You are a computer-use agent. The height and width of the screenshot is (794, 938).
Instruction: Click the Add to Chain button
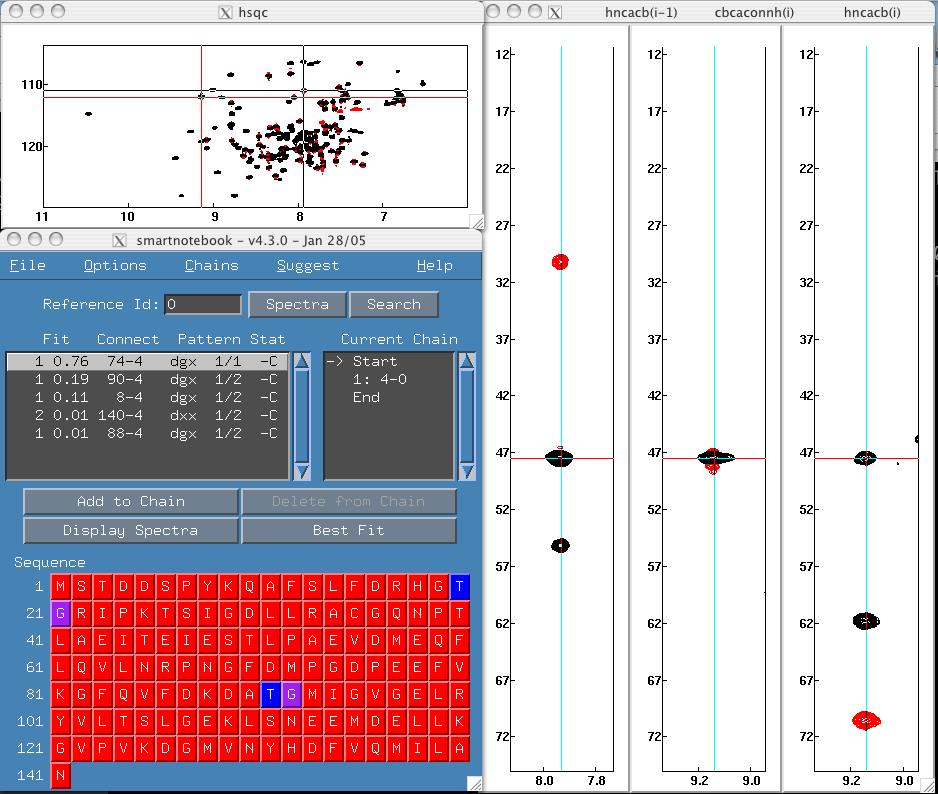[131, 501]
